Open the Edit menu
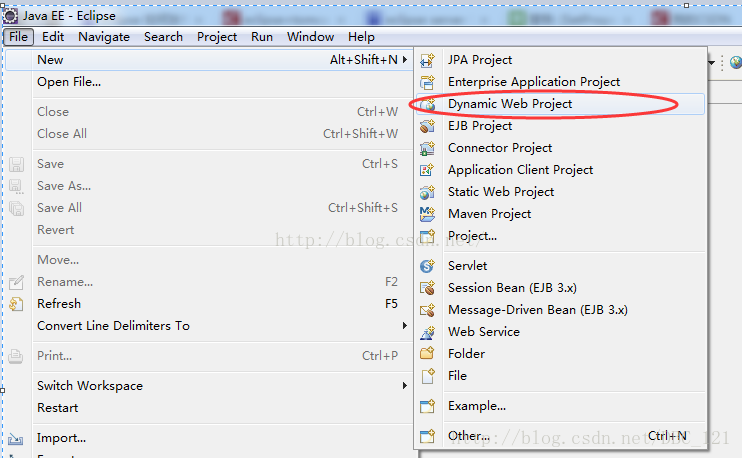The image size is (742, 458). pos(53,36)
